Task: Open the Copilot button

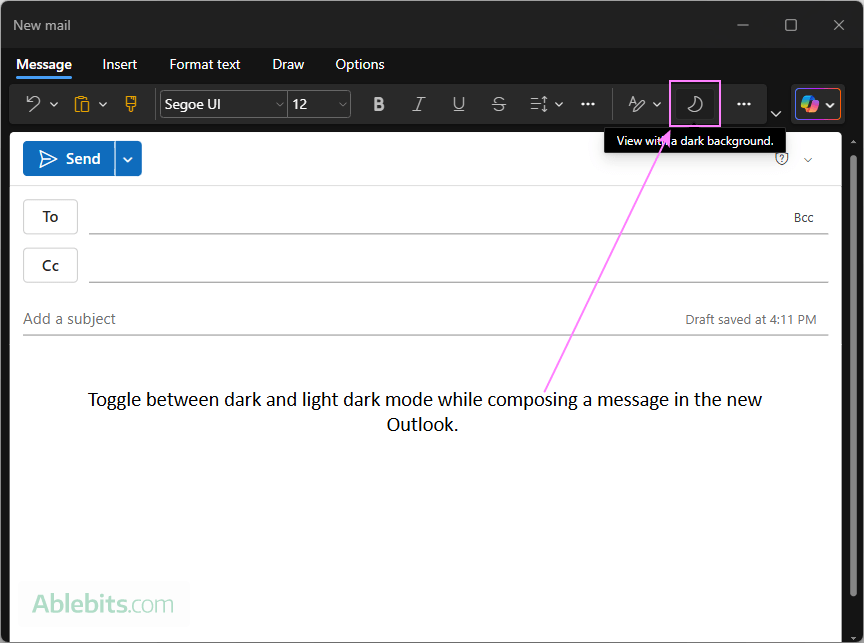Action: click(818, 104)
